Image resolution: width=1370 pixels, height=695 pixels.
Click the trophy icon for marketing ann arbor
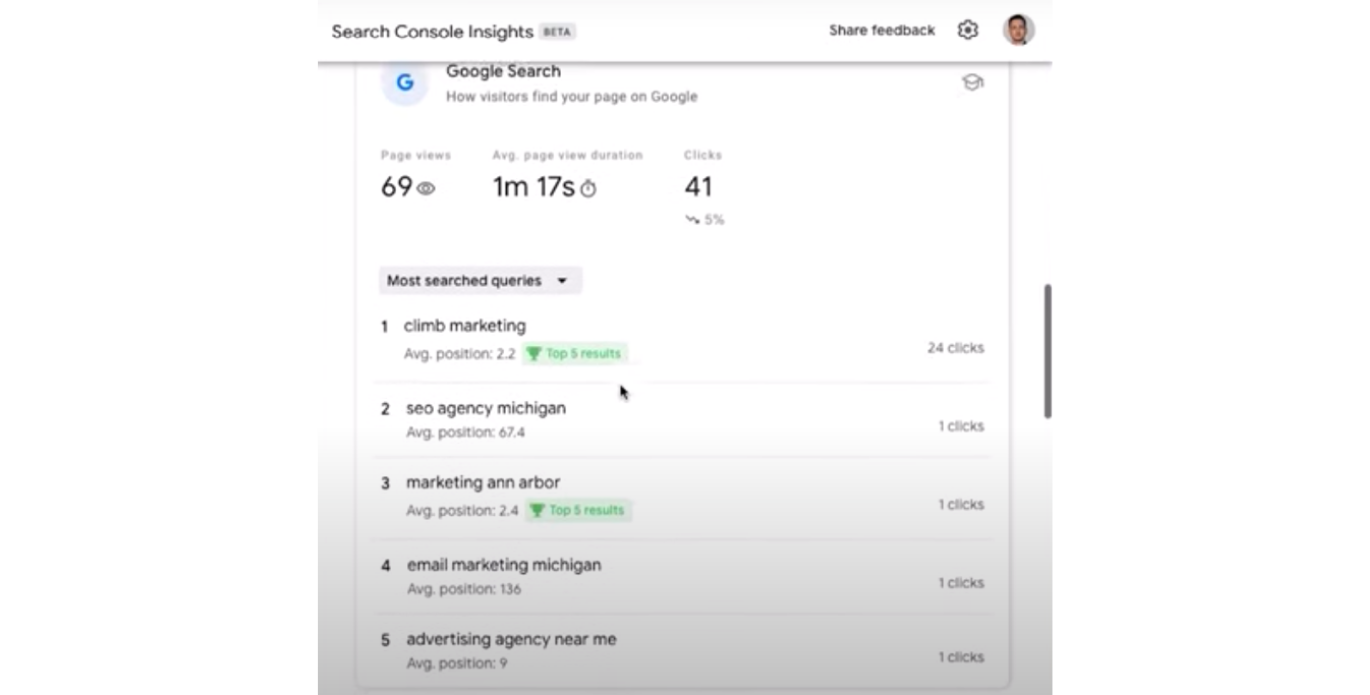click(x=537, y=510)
